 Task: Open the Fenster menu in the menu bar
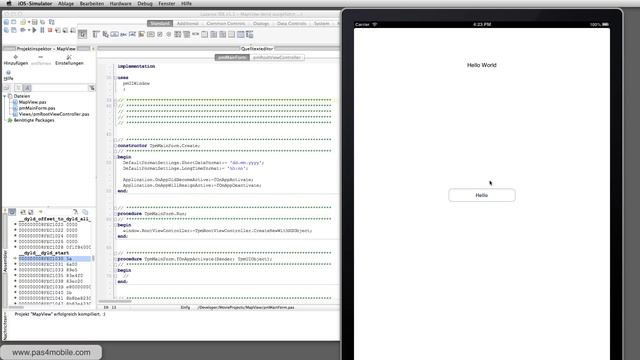(167, 3)
